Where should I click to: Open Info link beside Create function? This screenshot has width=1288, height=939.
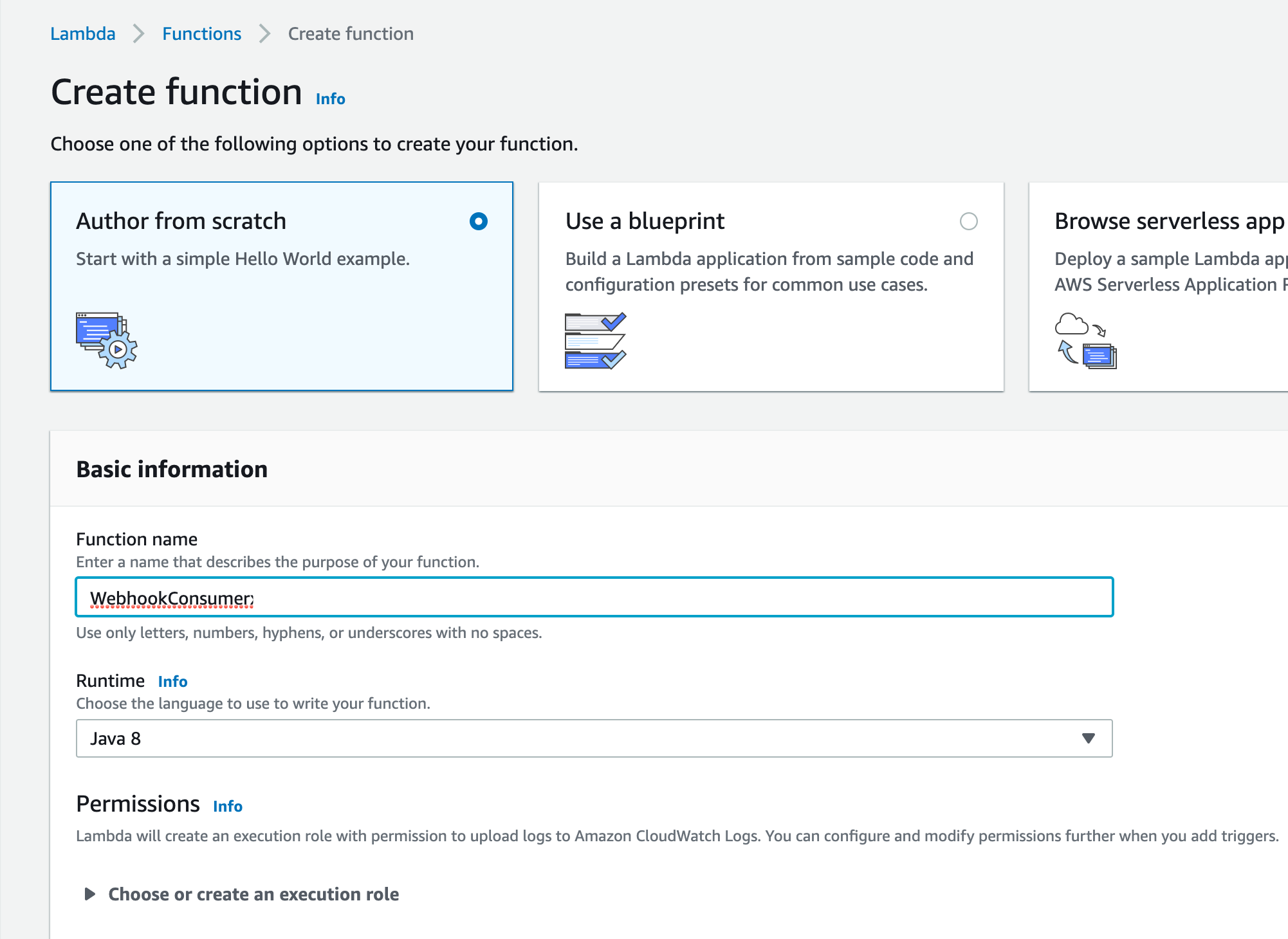[330, 99]
